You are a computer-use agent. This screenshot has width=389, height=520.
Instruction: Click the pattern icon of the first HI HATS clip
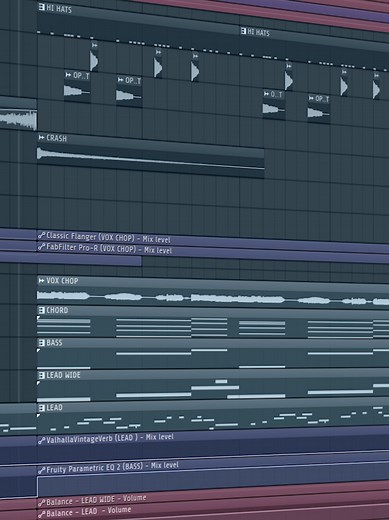tap(42, 7)
